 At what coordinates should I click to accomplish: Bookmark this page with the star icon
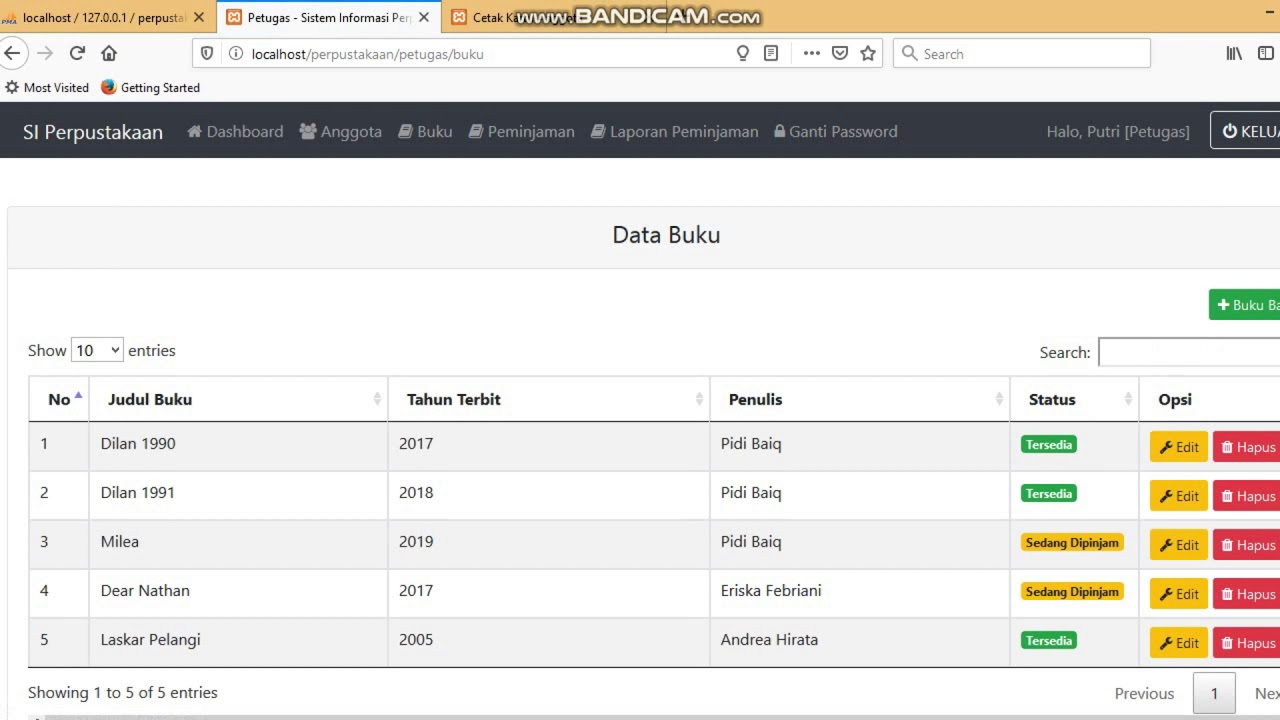(x=868, y=54)
